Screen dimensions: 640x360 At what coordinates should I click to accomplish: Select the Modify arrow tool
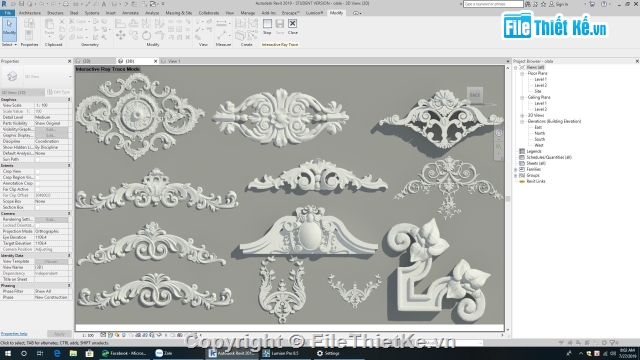[x=9, y=29]
